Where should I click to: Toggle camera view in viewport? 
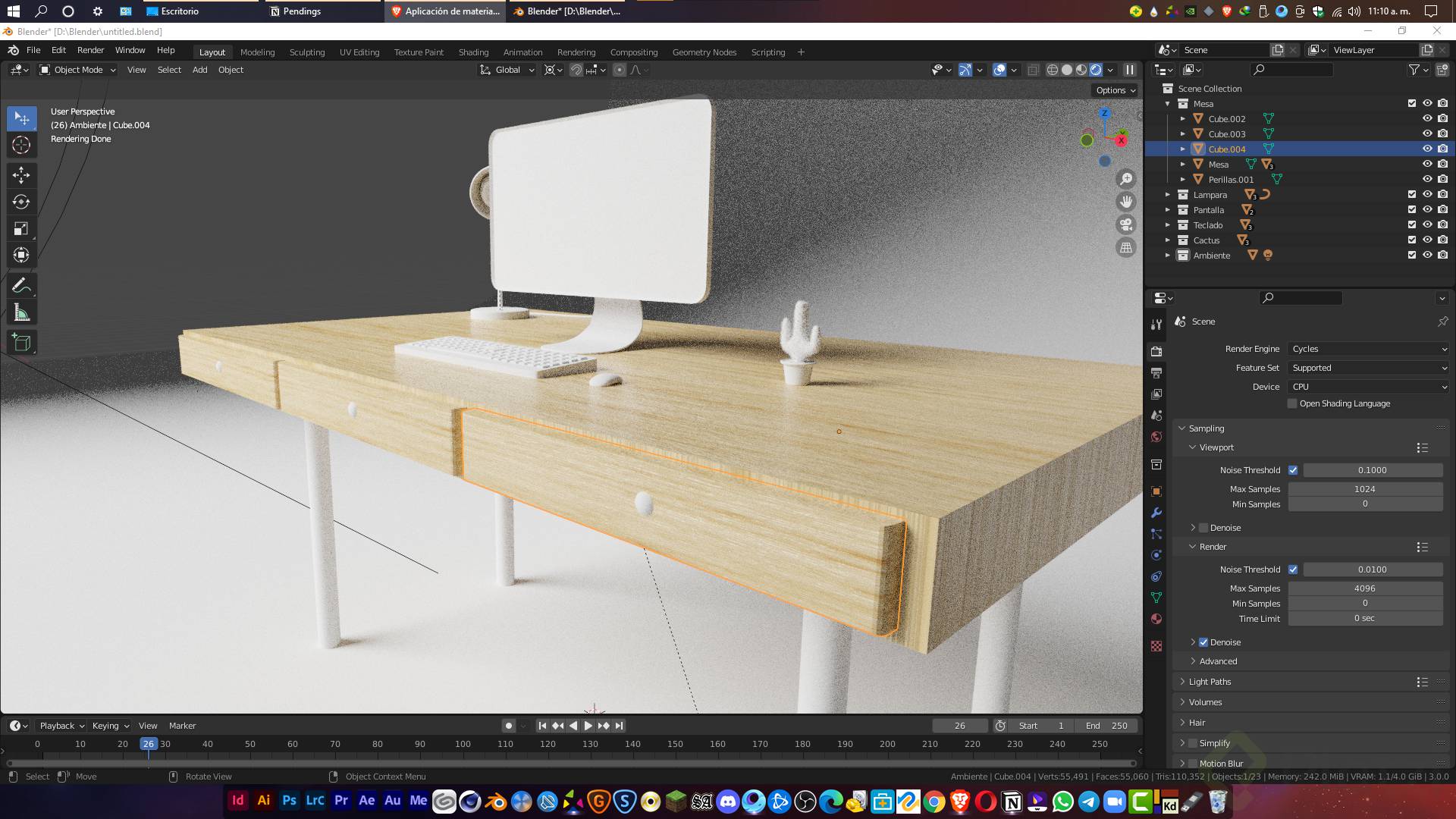click(x=1126, y=224)
